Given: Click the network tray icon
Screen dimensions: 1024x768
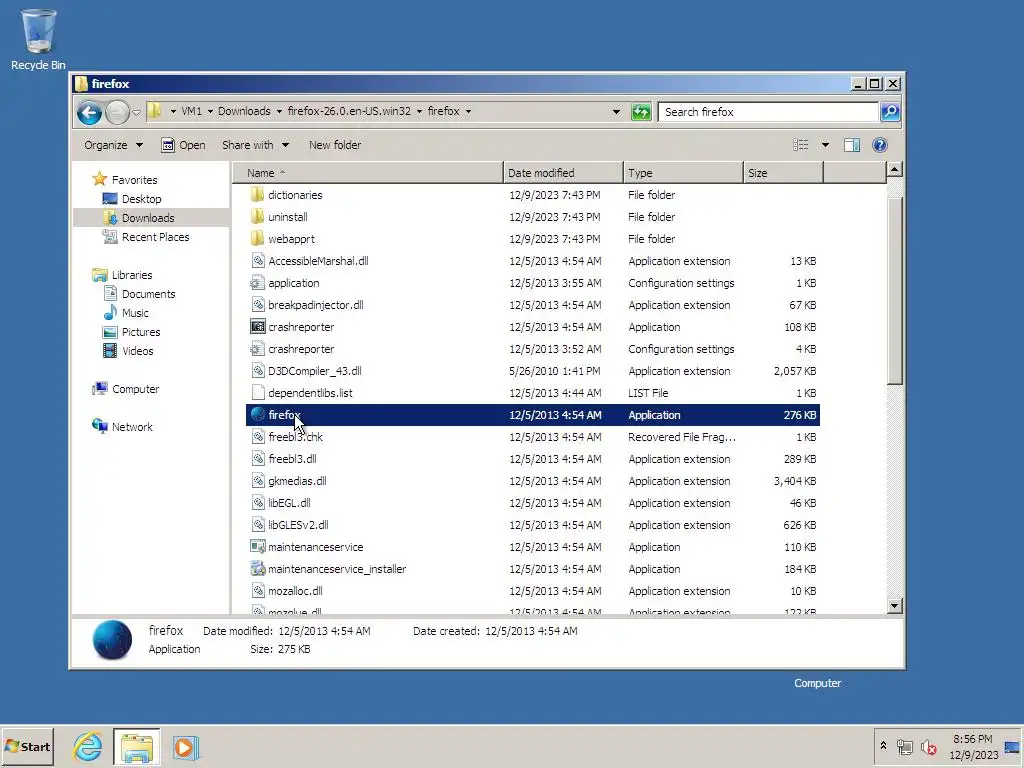Looking at the screenshot, I should [x=904, y=746].
